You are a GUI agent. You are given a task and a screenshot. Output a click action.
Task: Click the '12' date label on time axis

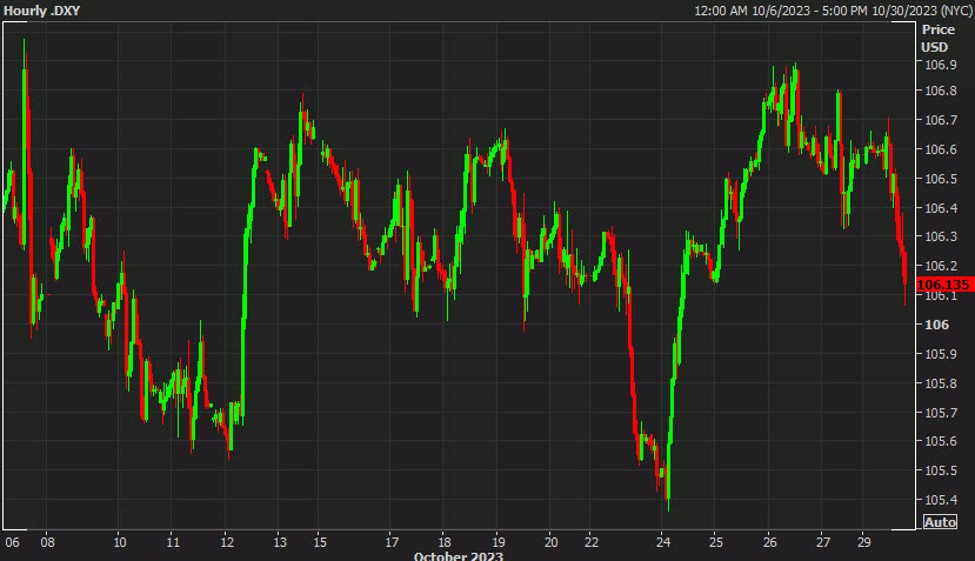(x=227, y=542)
